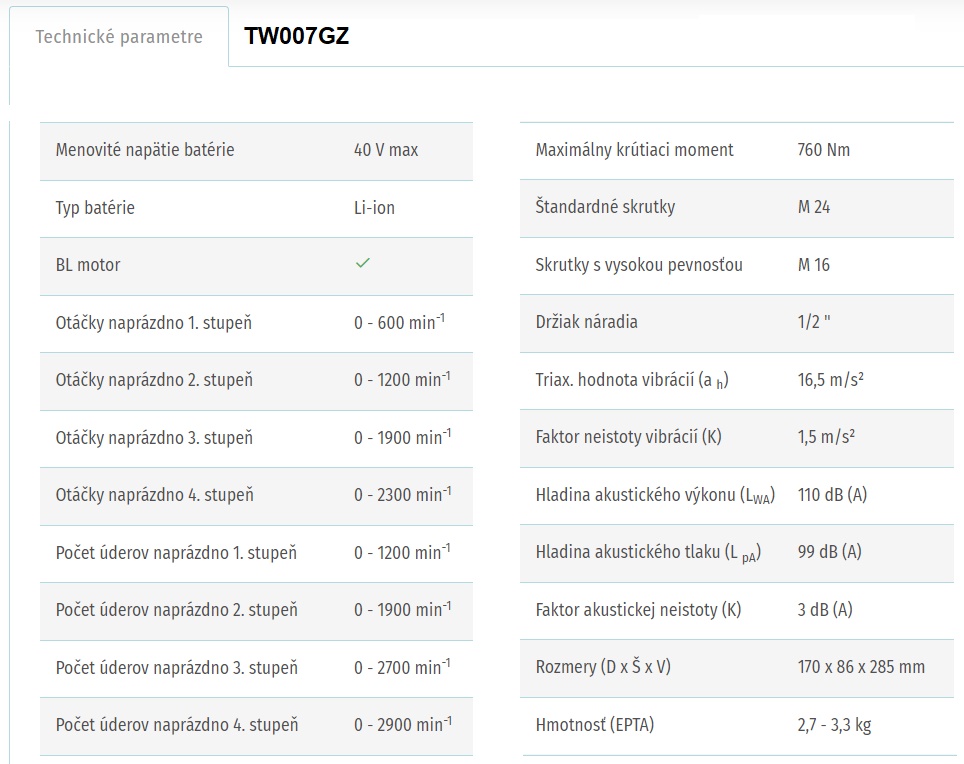
Task: Click the Typ batérie label
Action: coord(95,208)
